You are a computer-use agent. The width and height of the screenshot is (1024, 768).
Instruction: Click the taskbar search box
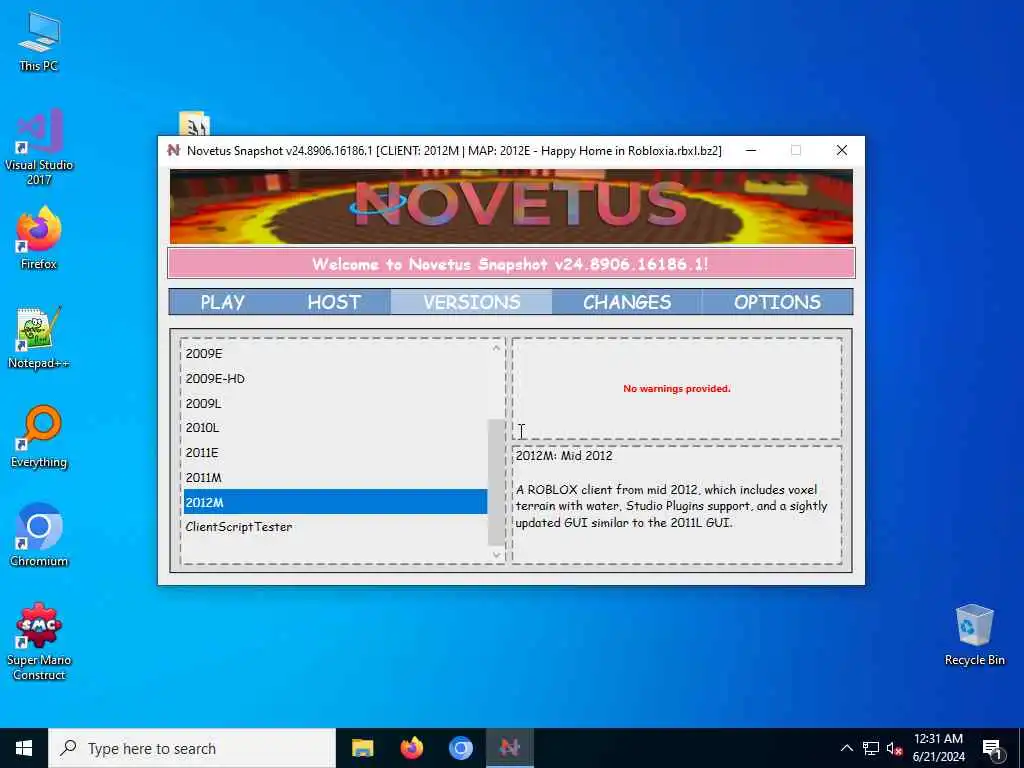coord(192,748)
